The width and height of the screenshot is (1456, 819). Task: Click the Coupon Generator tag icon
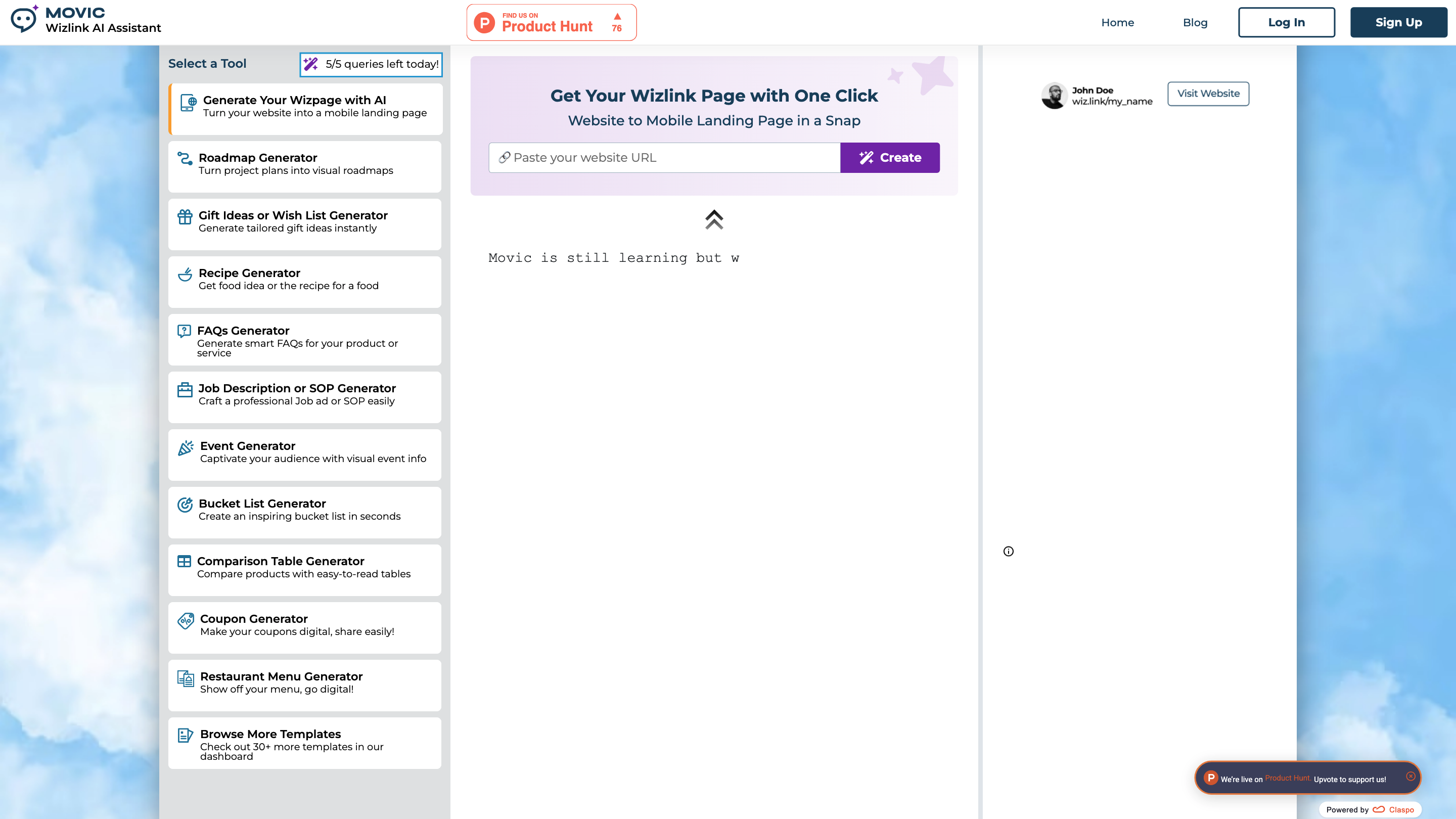click(x=186, y=621)
